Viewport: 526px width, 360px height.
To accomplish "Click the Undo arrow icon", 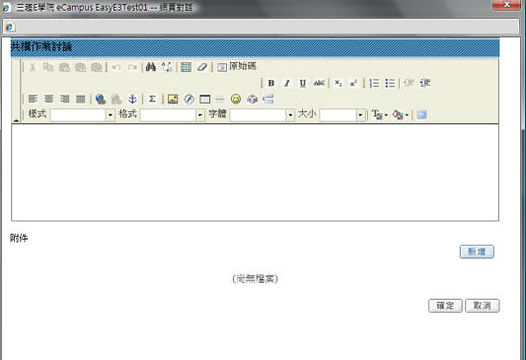I will 116,67.
